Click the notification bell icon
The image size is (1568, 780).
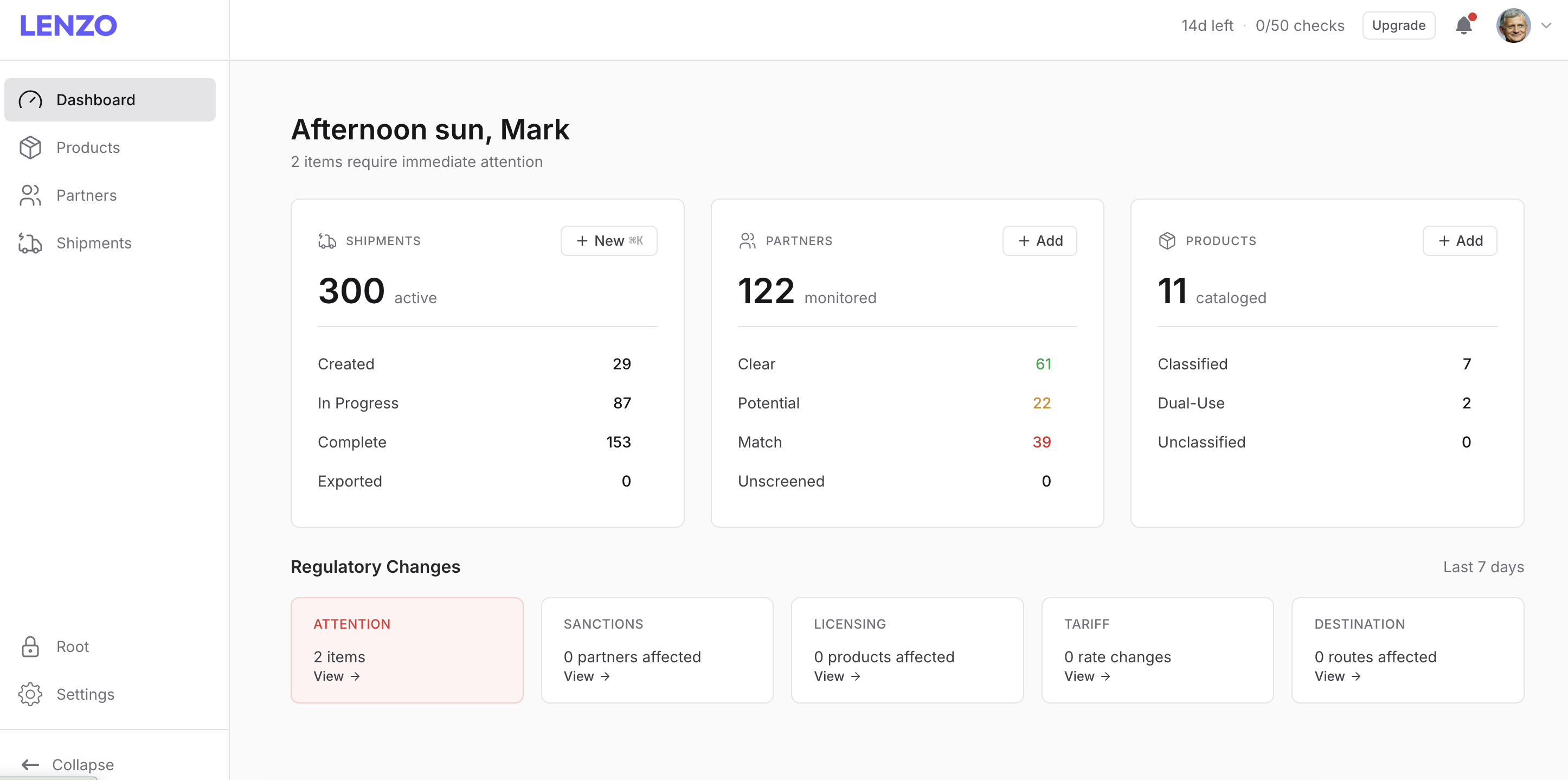click(1463, 25)
